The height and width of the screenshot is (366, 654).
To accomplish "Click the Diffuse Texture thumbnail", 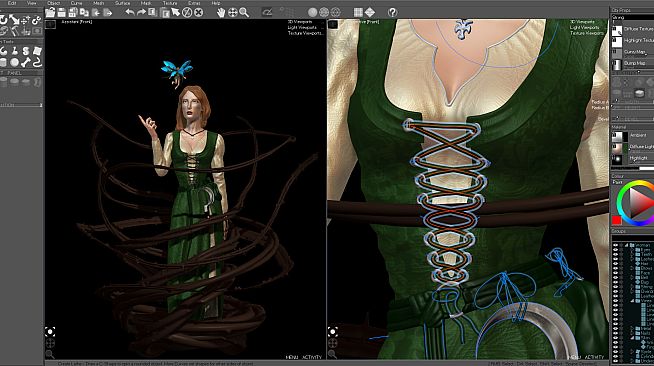I will coord(617,30).
